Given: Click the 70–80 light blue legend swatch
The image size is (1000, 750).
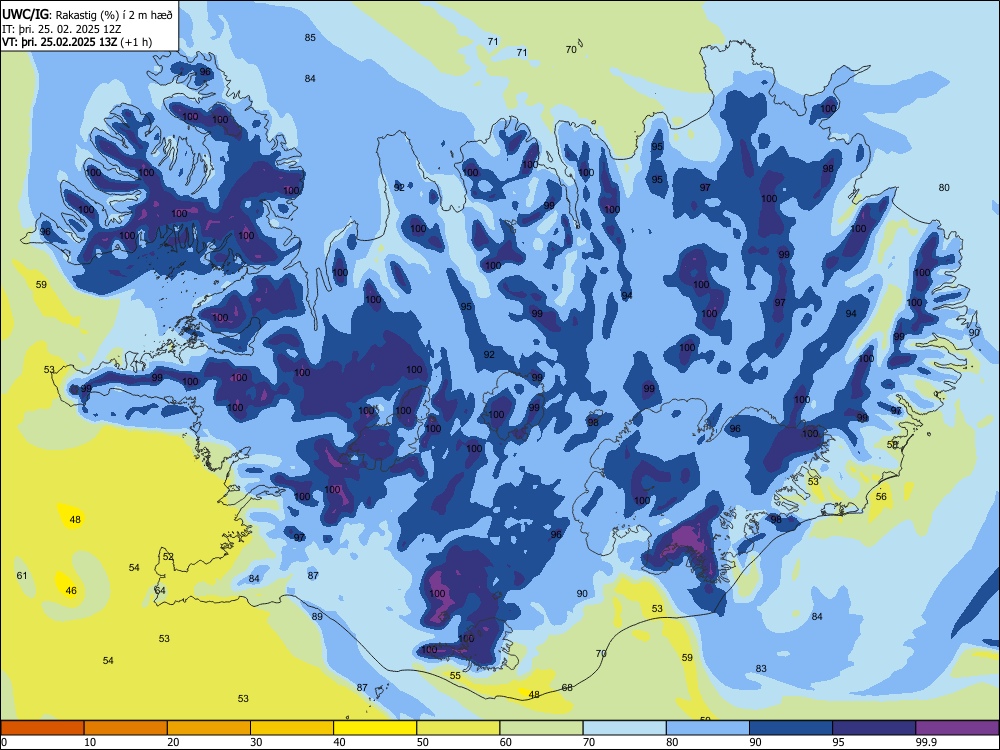Looking at the screenshot, I should point(625,728).
